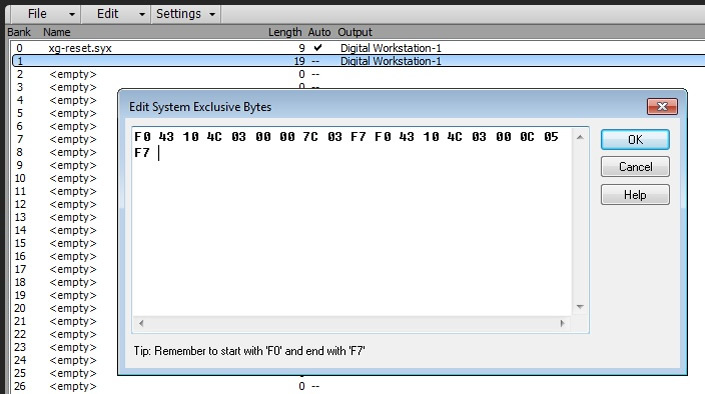Click the length value 9 of xg-reset.syx
Viewport: 705px width, 394px height.
click(x=302, y=48)
